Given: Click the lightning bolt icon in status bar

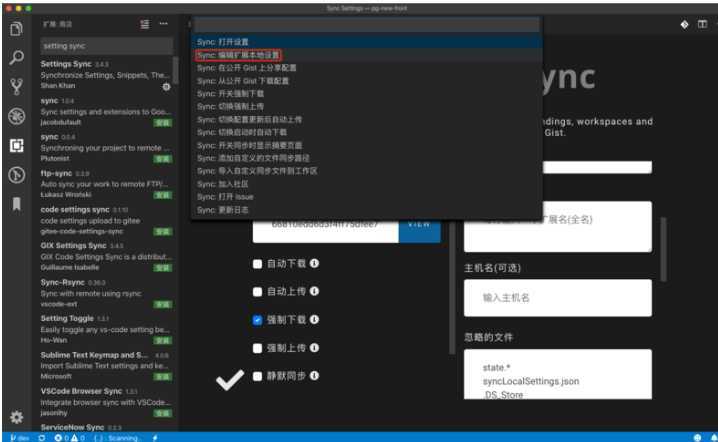Looking at the screenshot, I should click(155, 438).
